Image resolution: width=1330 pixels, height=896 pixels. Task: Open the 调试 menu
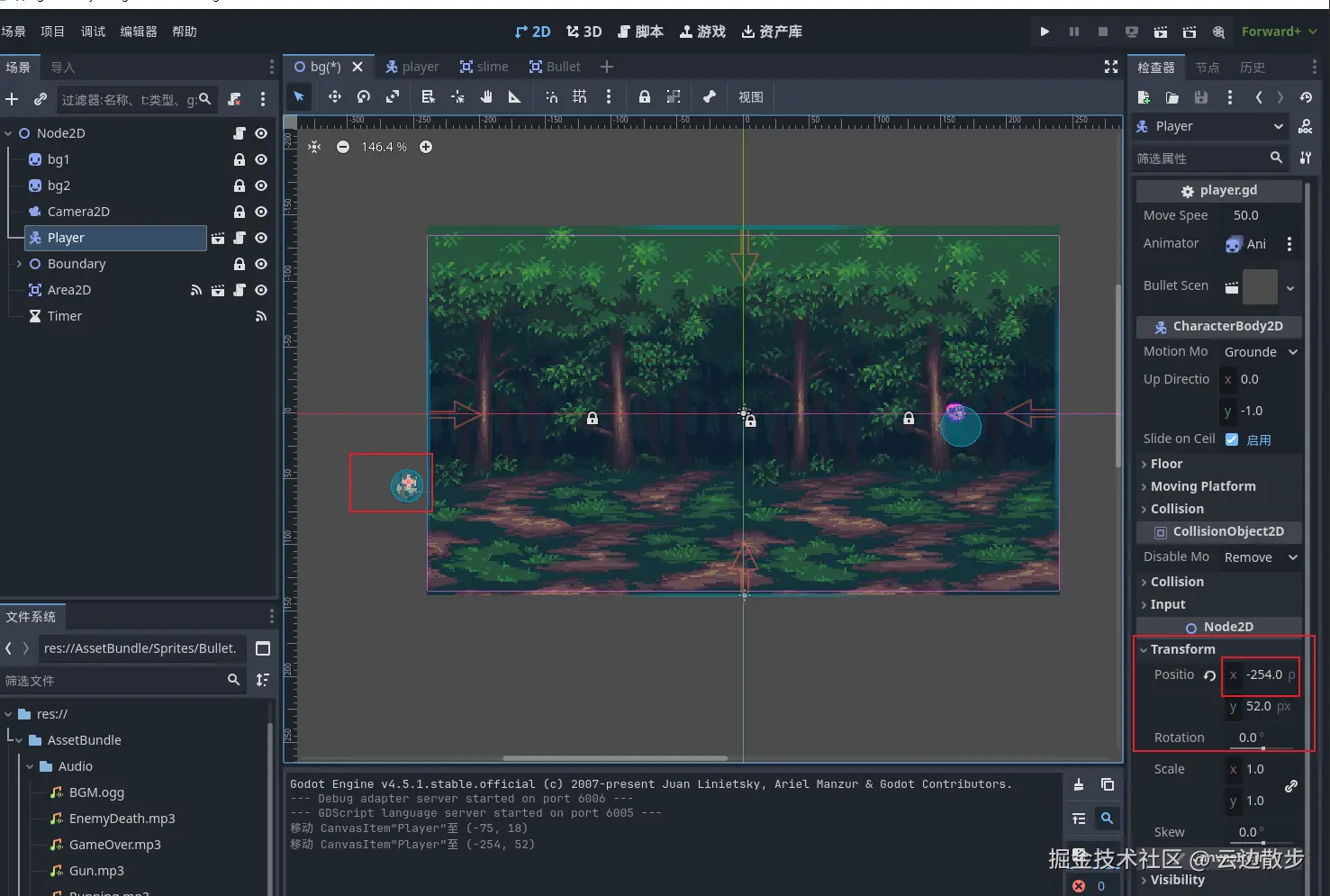pos(93,32)
